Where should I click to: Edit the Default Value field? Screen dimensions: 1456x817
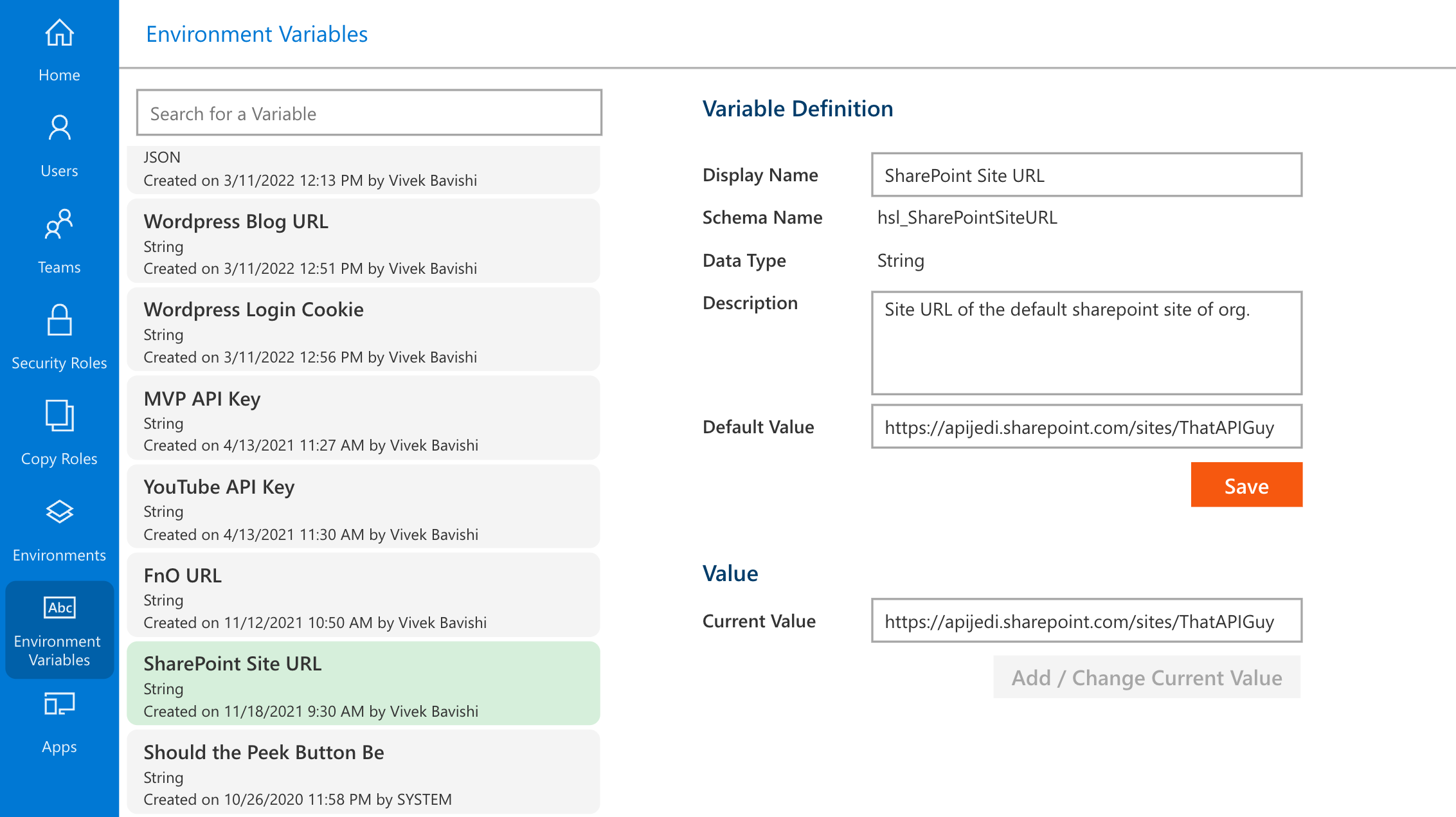(x=1086, y=427)
